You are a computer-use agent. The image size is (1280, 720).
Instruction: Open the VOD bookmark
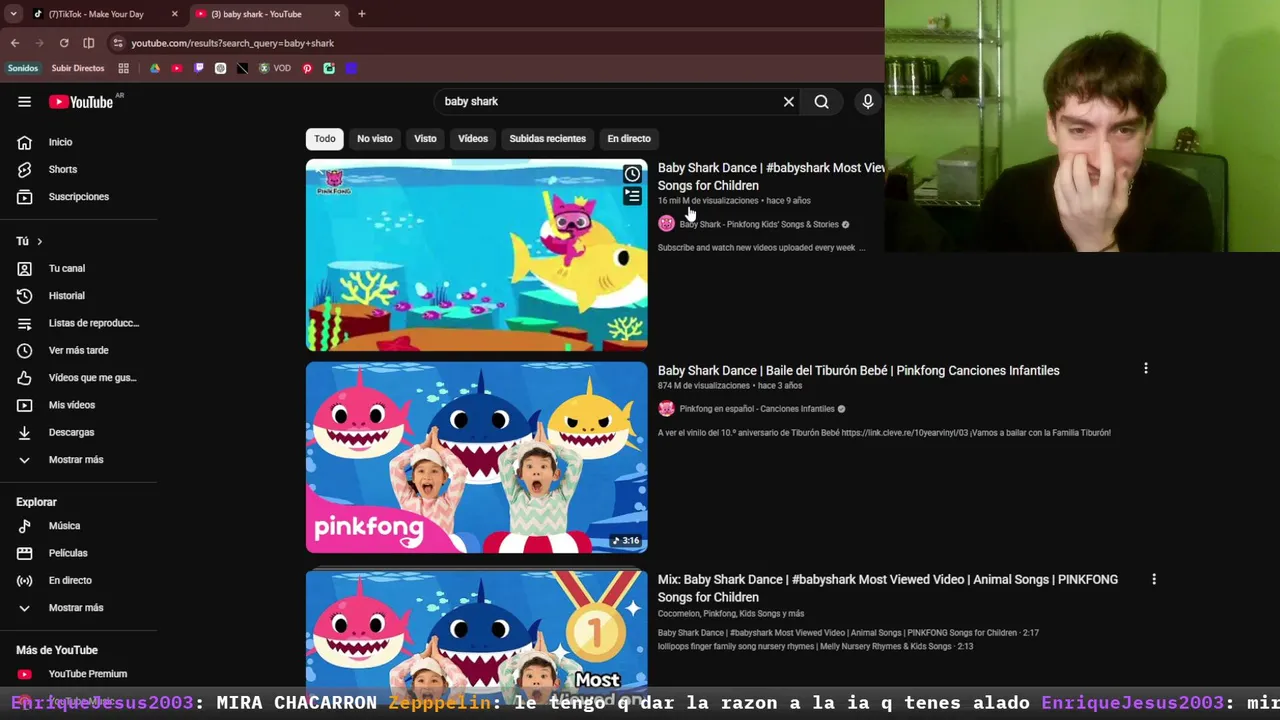coord(275,68)
